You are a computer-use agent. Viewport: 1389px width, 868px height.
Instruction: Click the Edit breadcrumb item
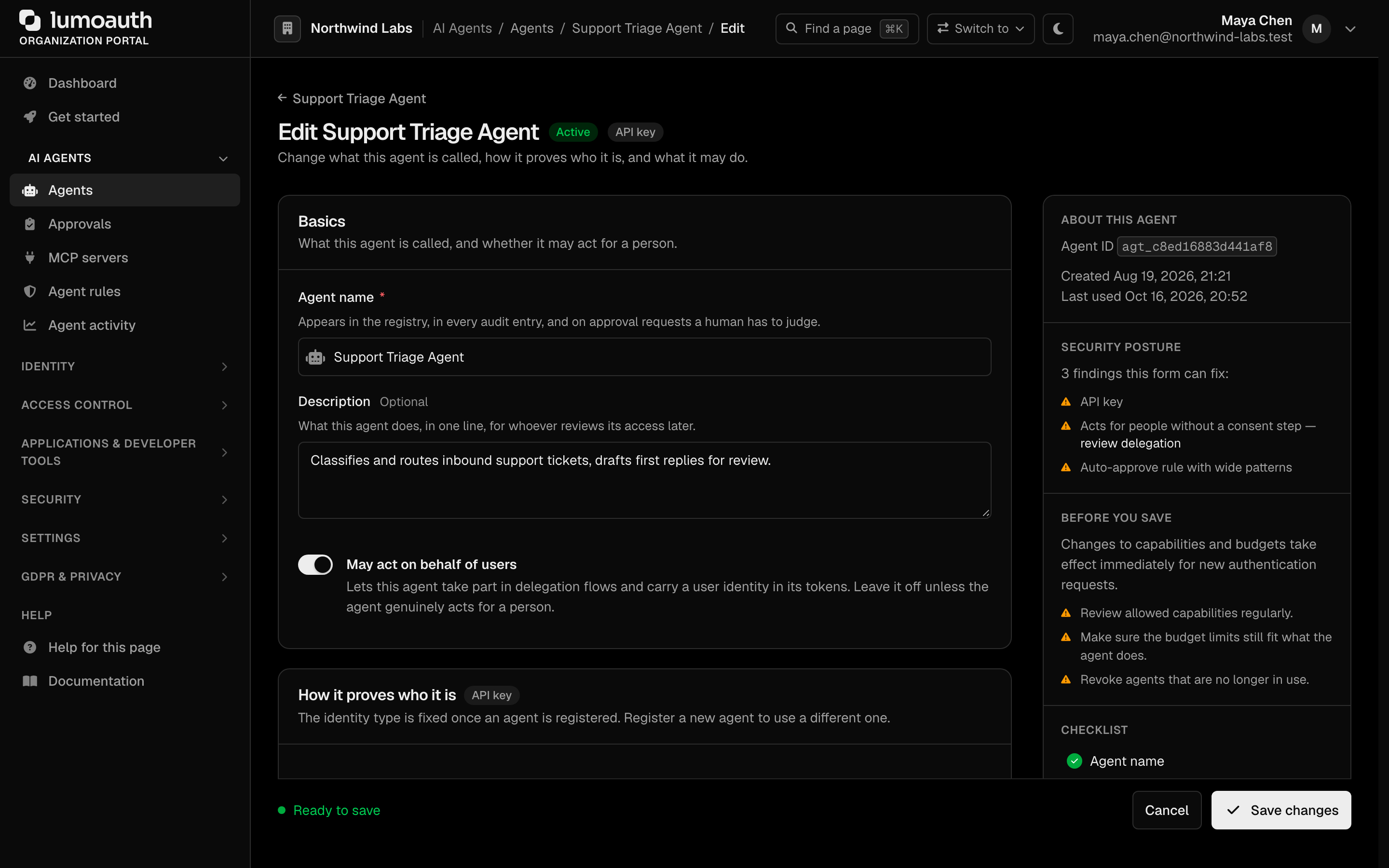(x=733, y=28)
